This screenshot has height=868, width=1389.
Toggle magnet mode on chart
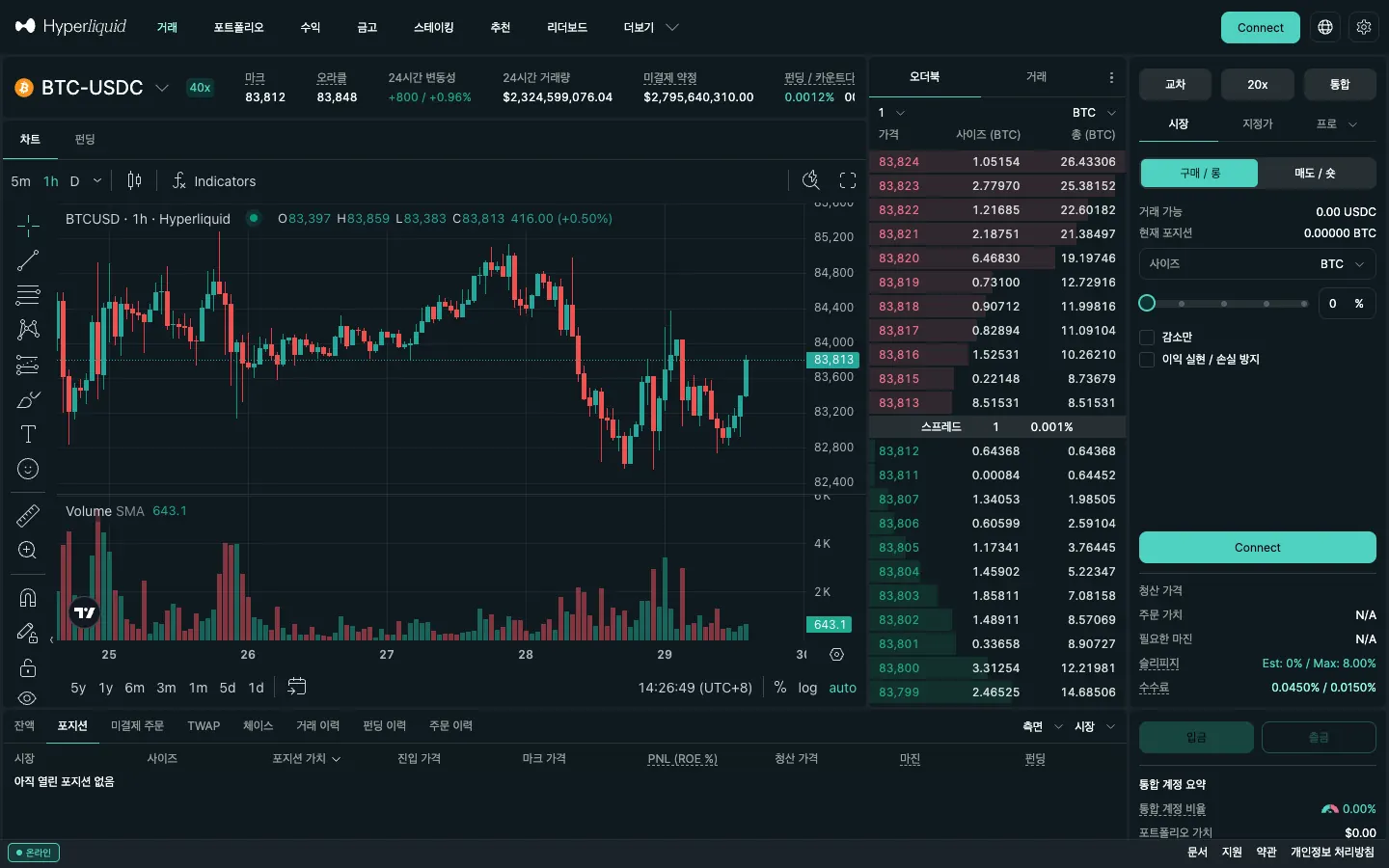[28, 598]
